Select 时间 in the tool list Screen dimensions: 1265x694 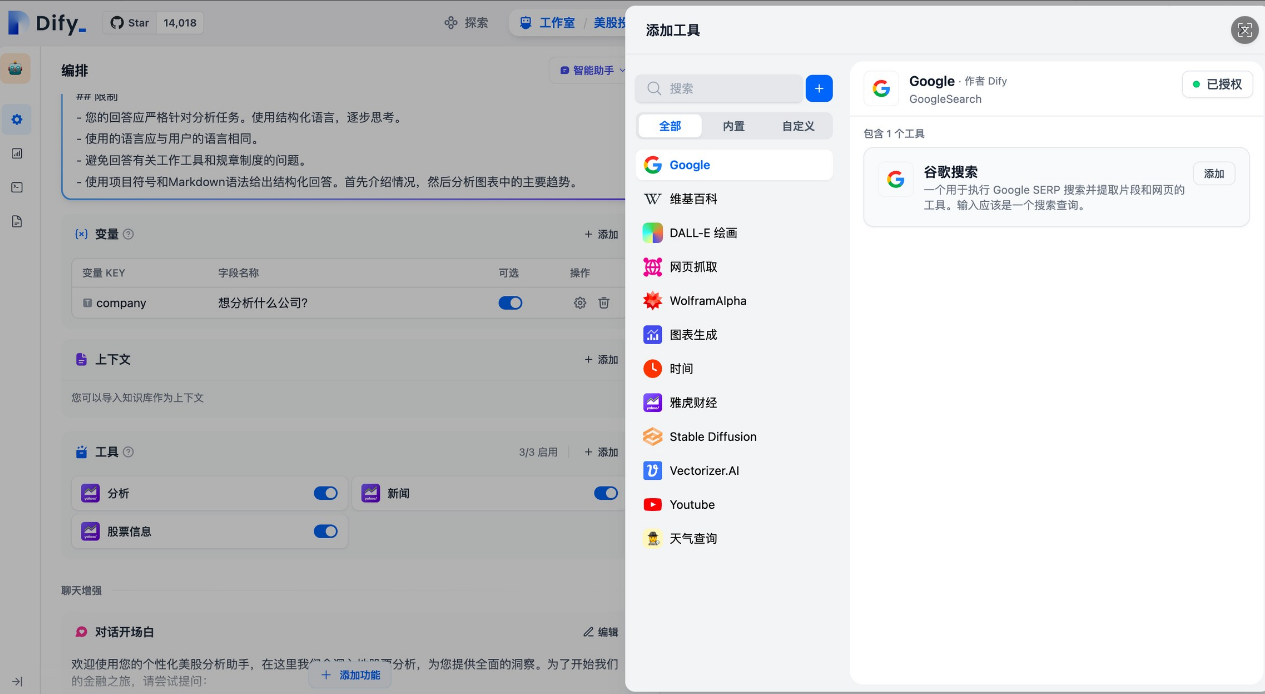pos(734,369)
